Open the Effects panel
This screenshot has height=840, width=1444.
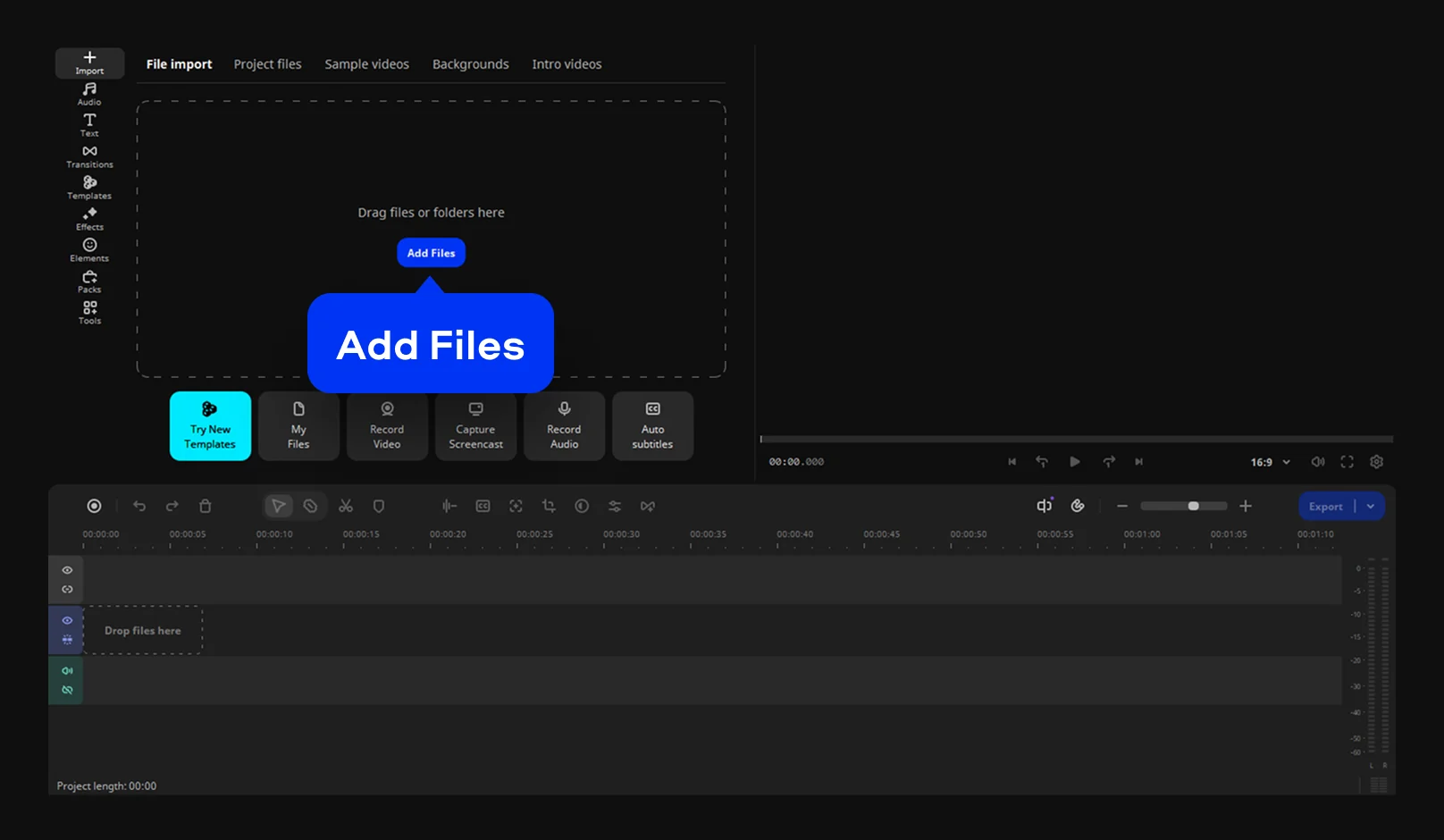89,219
